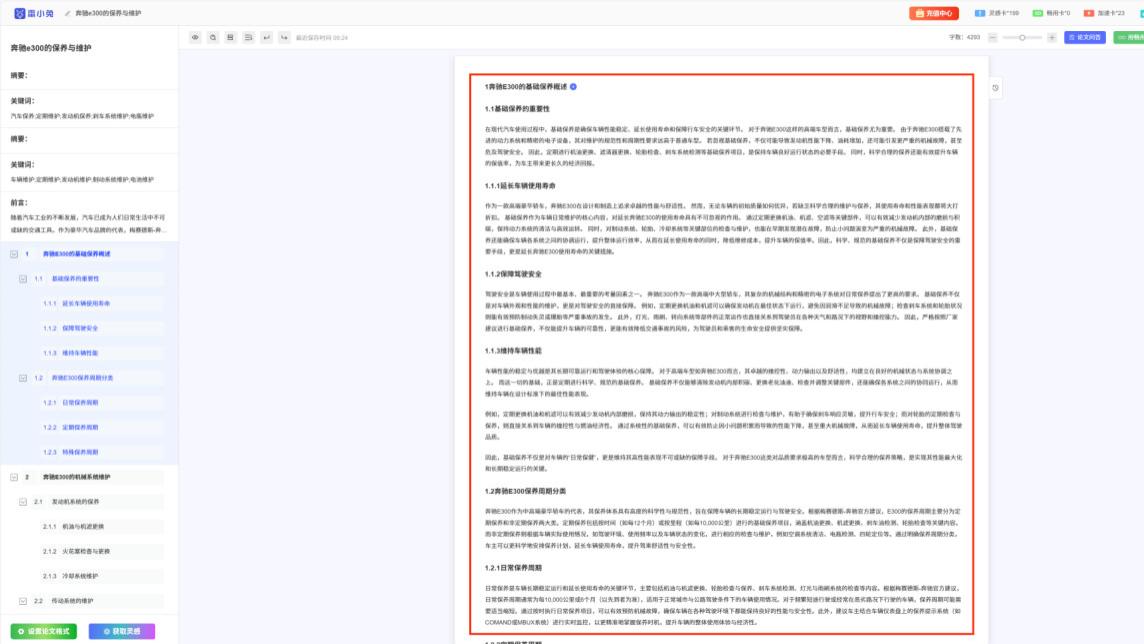This screenshot has width=1144, height=644.
Task: Click the zoom out minus button
Action: [x=992, y=37]
